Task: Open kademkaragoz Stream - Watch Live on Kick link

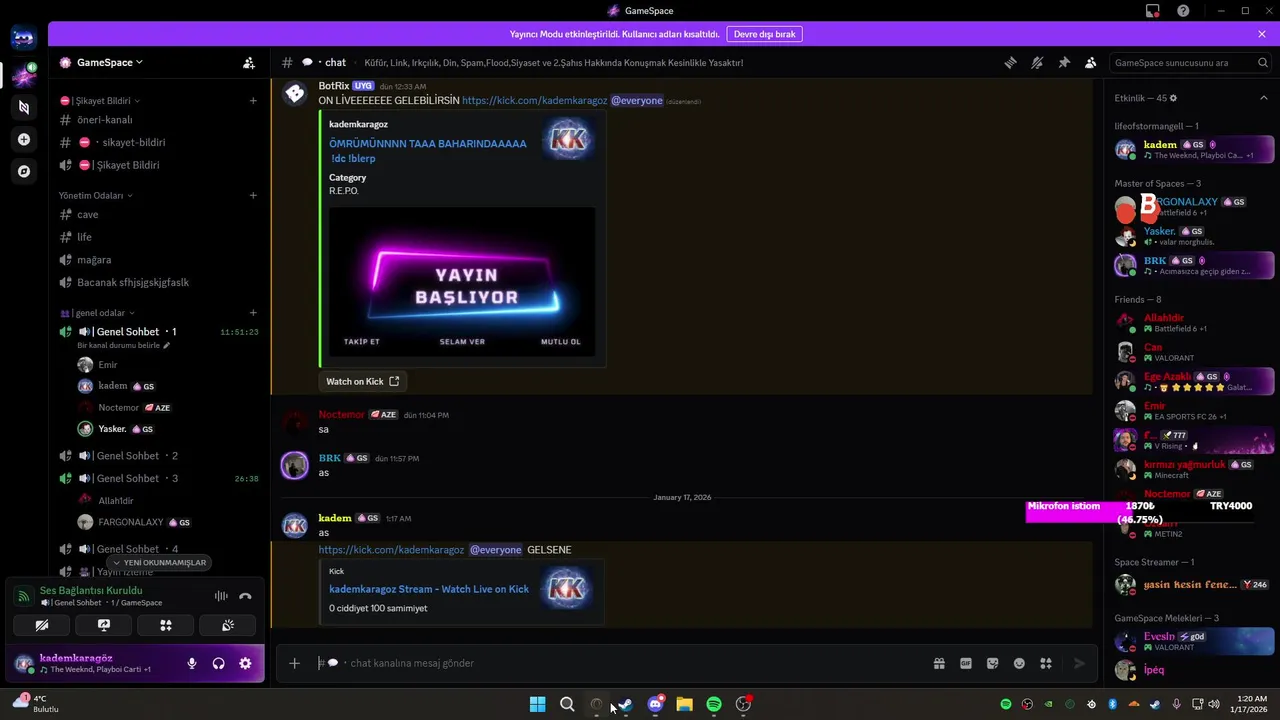Action: point(429,589)
